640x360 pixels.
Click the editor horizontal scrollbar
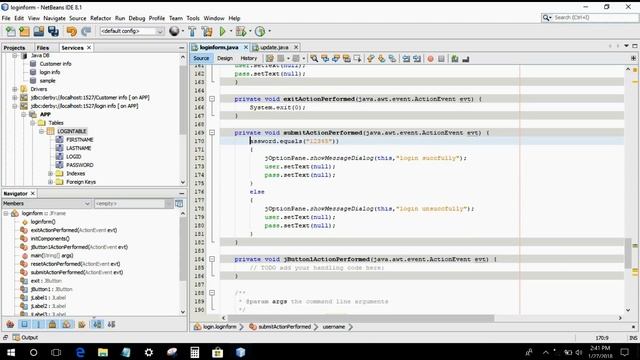361,318
